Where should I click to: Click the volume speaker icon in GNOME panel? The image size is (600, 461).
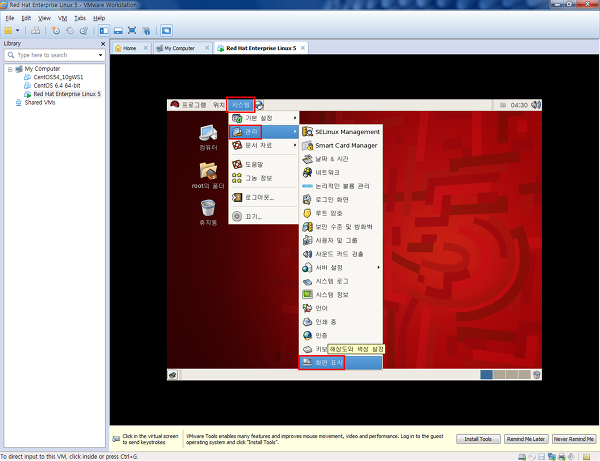coord(536,105)
